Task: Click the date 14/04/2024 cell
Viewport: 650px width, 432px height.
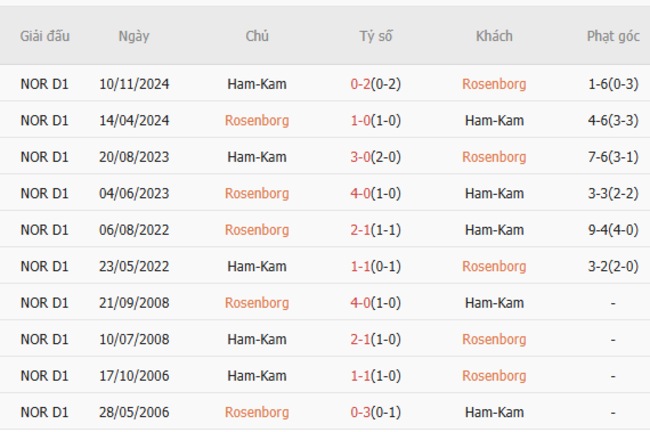Action: pos(134,121)
